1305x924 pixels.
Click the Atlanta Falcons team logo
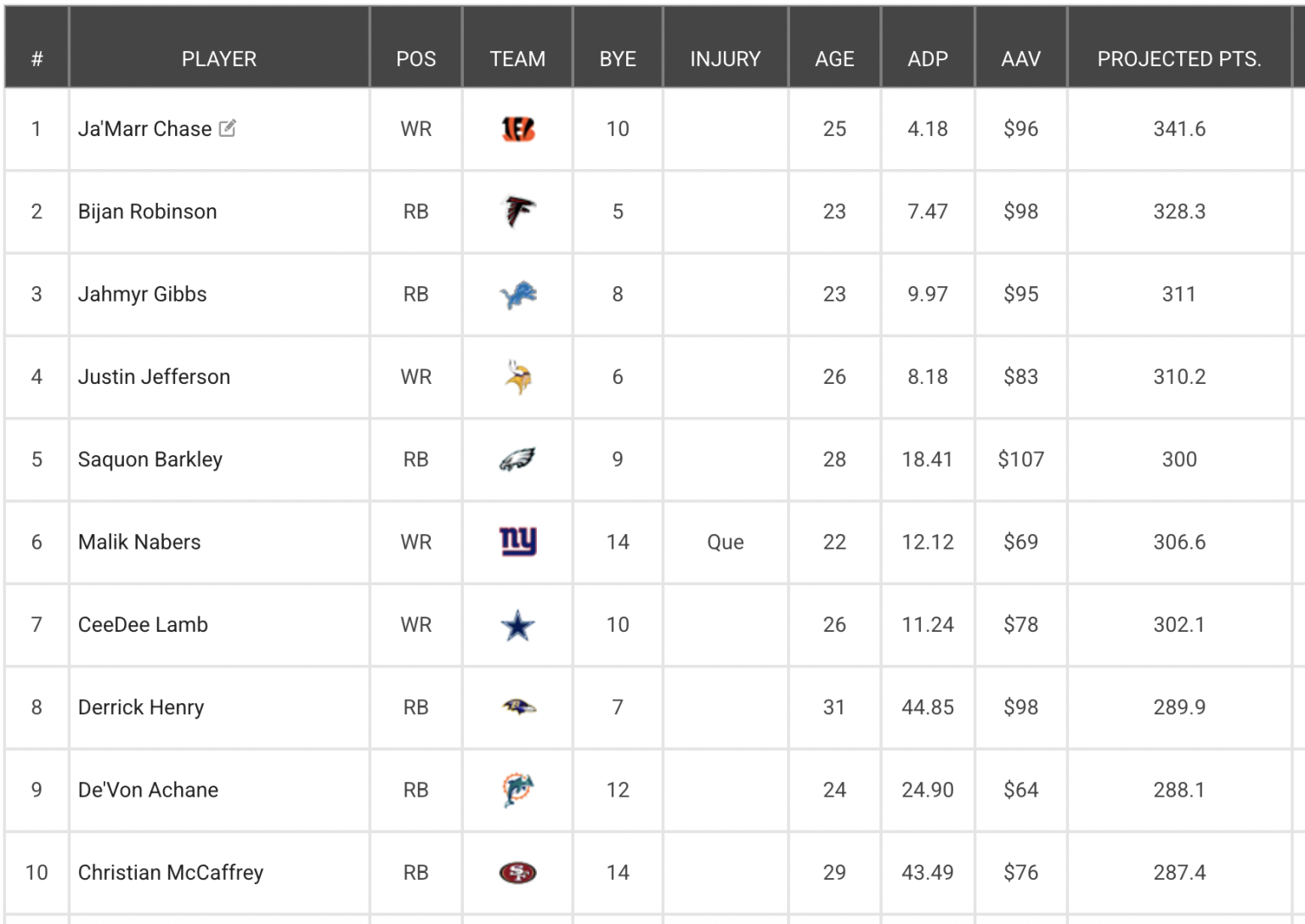click(517, 211)
